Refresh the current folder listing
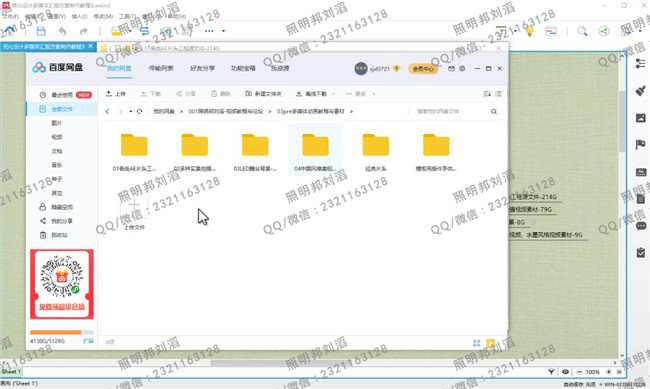The image size is (650, 389). pyautogui.click(x=140, y=111)
